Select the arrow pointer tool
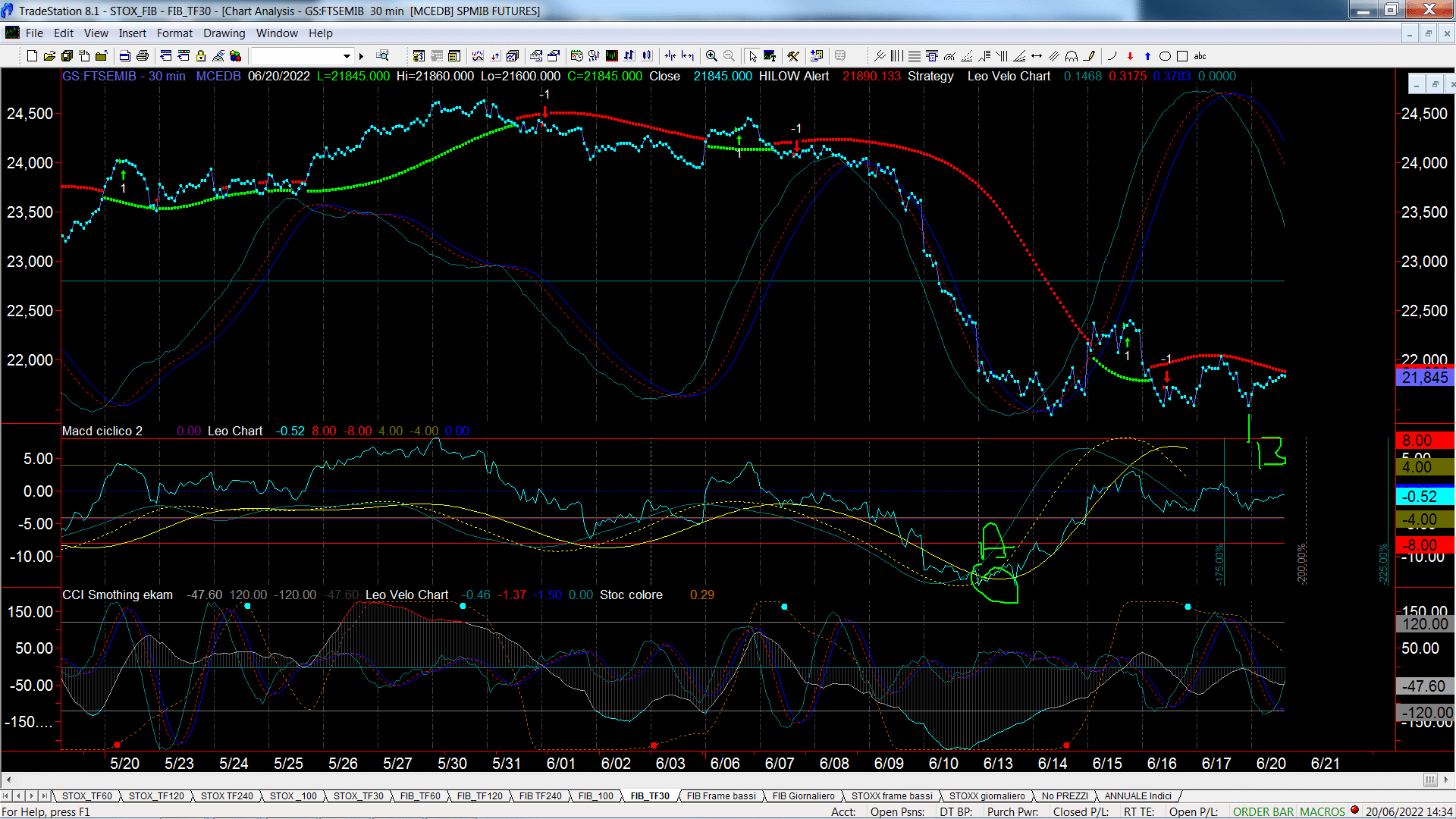 [752, 56]
